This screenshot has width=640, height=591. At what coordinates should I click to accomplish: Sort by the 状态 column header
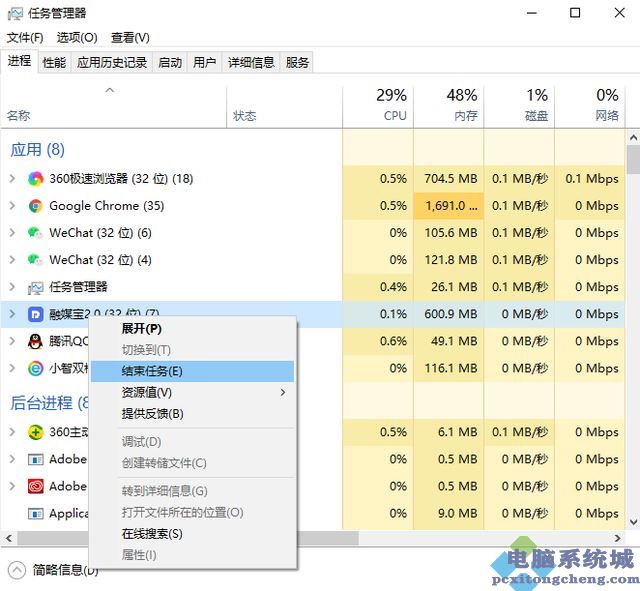tap(284, 107)
